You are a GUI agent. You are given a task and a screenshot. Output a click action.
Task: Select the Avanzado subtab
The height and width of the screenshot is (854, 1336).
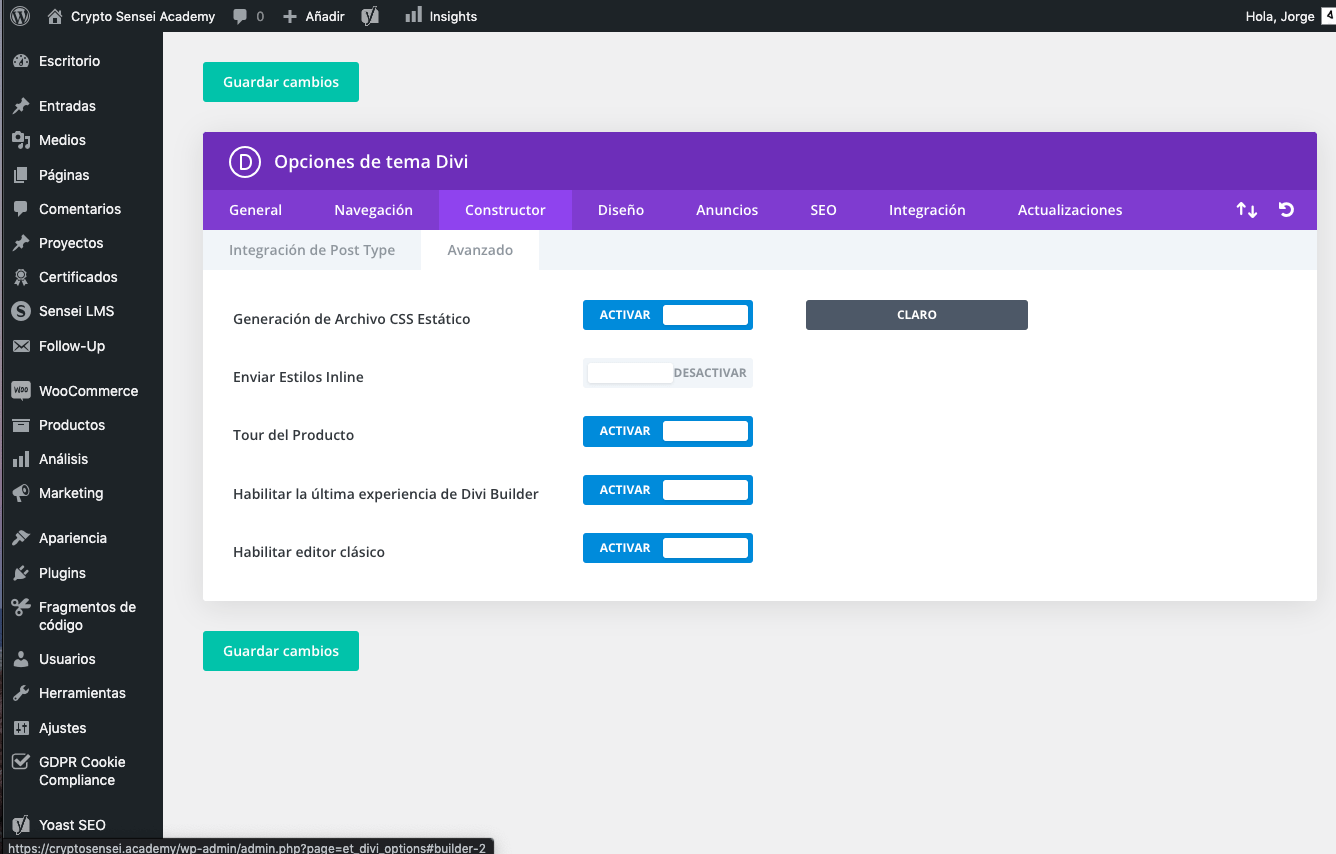pyautogui.click(x=480, y=250)
